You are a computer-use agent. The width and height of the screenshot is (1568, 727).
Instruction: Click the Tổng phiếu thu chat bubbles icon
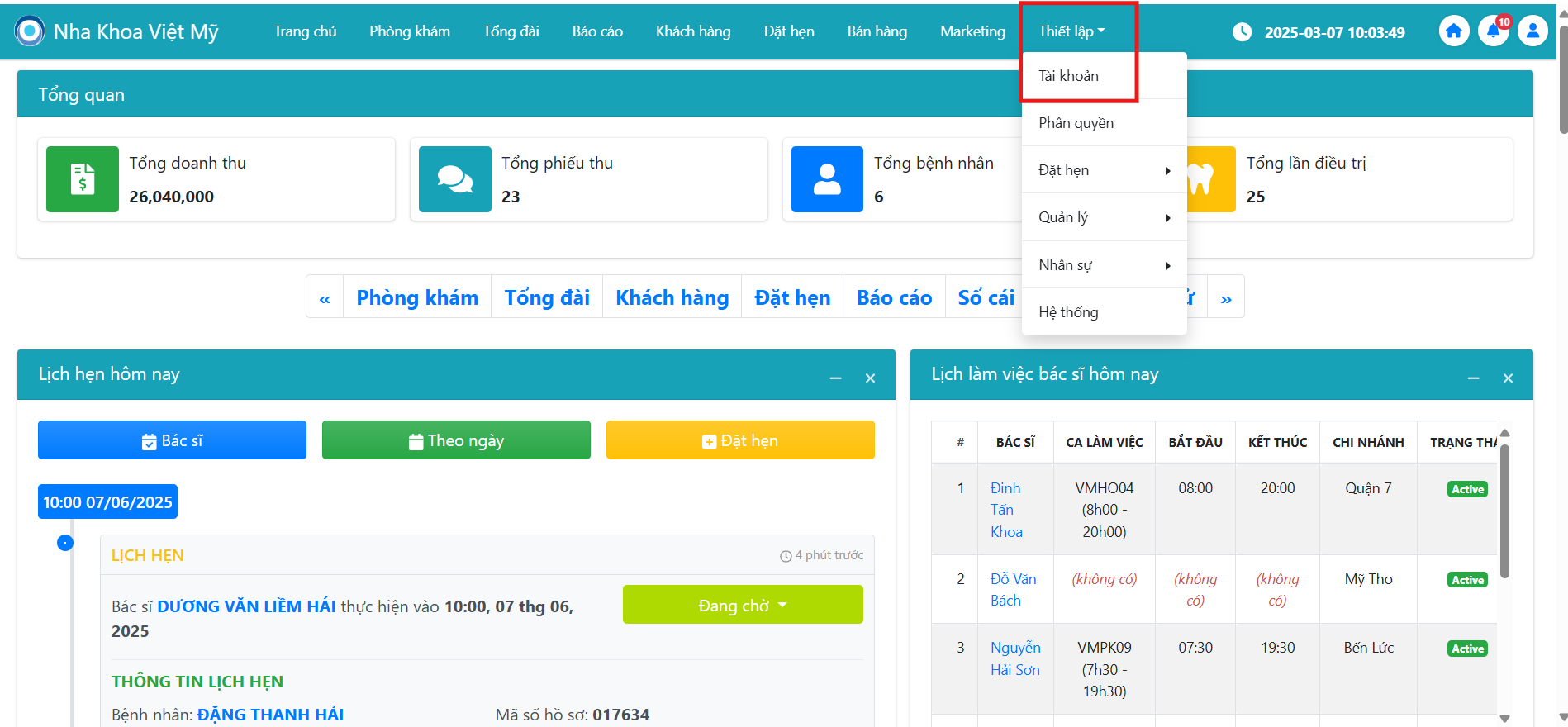coord(455,179)
